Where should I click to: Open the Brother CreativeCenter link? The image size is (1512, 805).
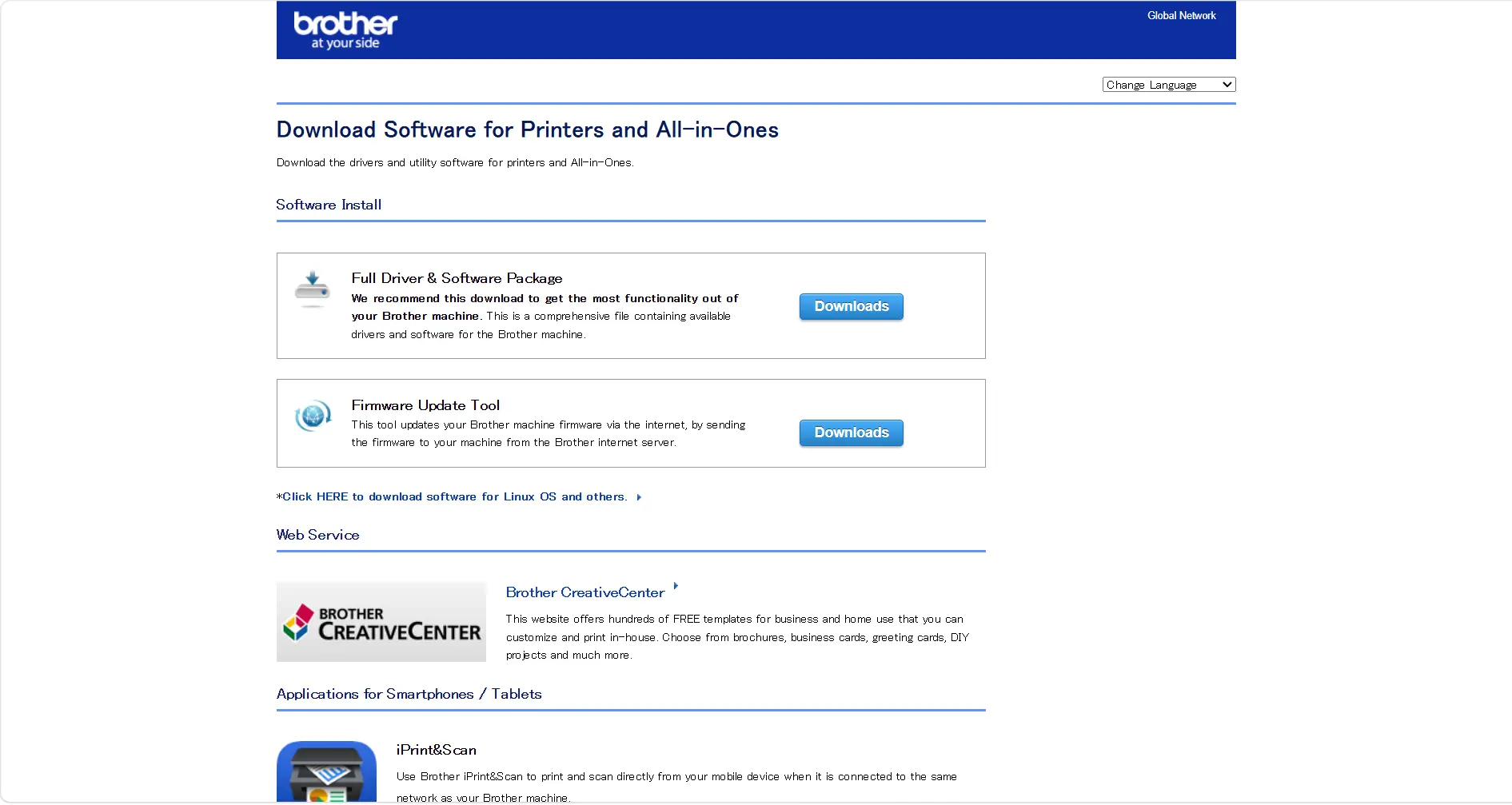tap(585, 592)
